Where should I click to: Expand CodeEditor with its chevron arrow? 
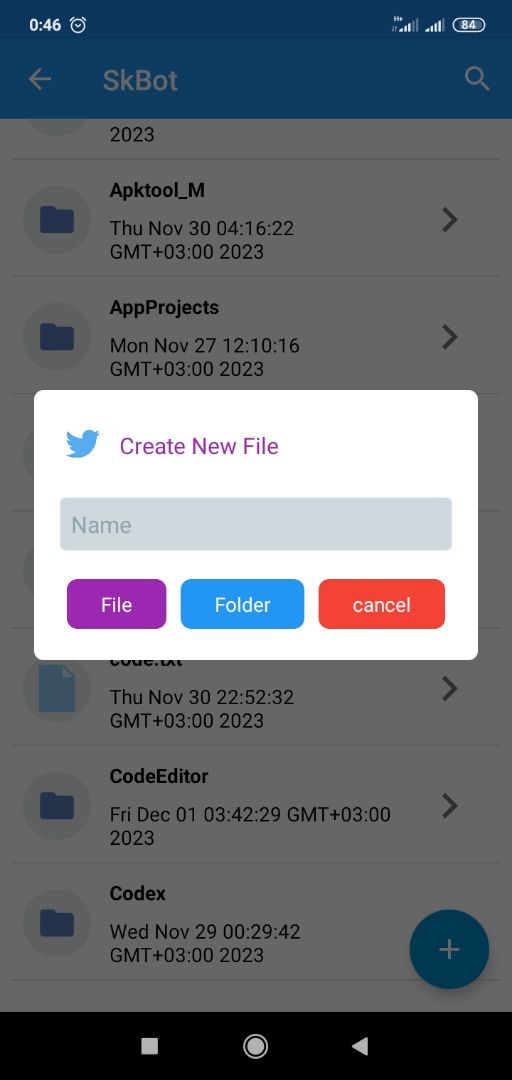pyautogui.click(x=450, y=805)
